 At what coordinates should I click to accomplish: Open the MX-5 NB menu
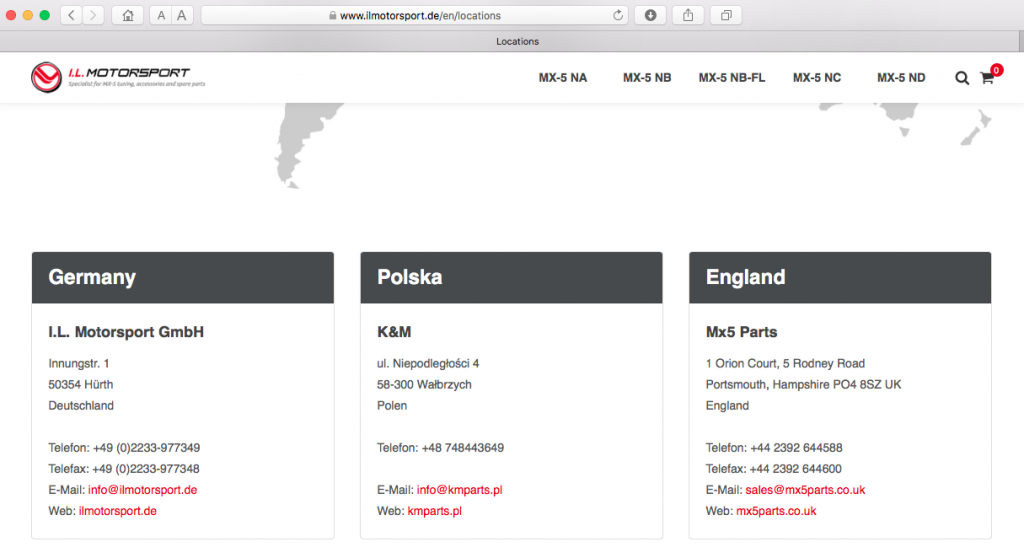coord(647,78)
